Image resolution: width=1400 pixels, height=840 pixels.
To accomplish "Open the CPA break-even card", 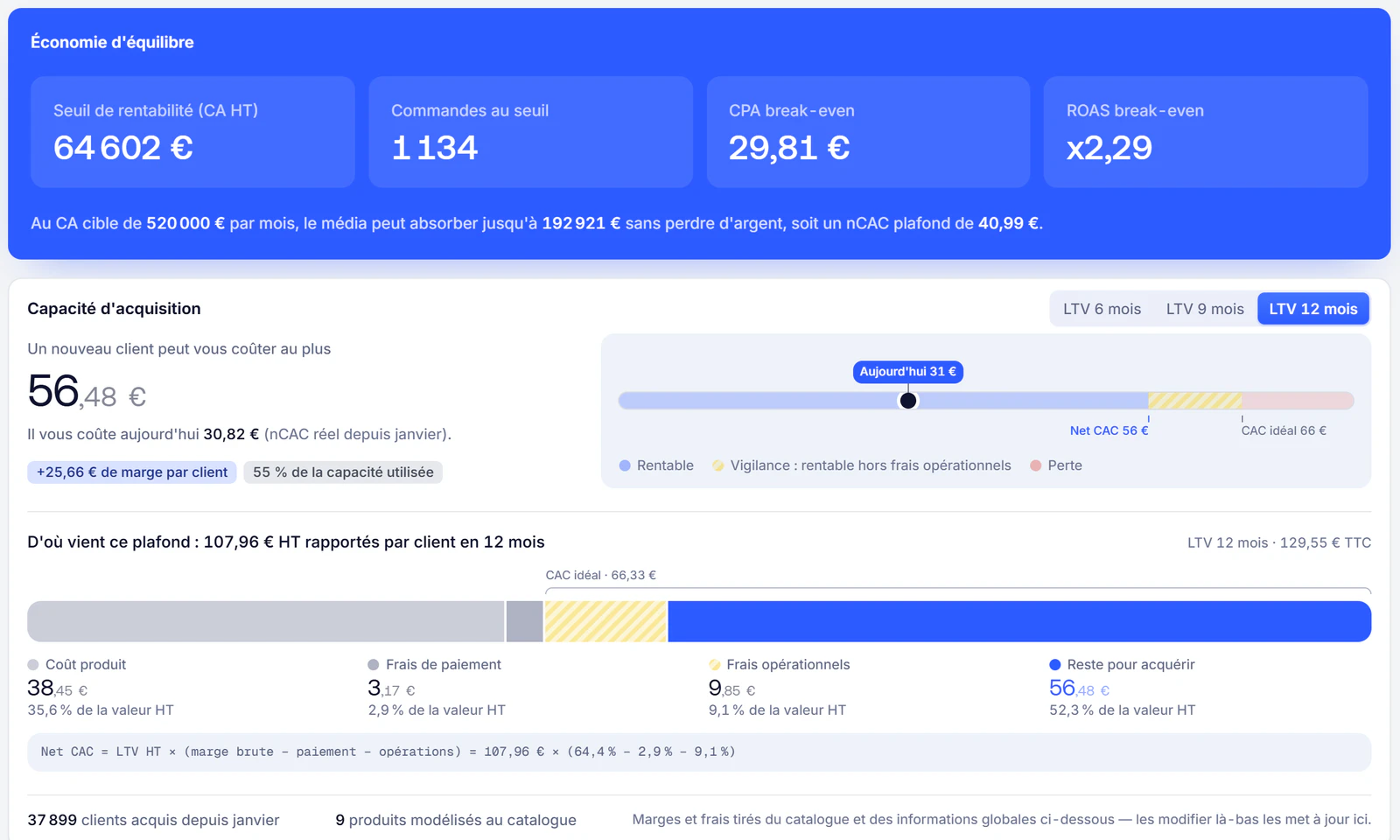I will click(868, 132).
